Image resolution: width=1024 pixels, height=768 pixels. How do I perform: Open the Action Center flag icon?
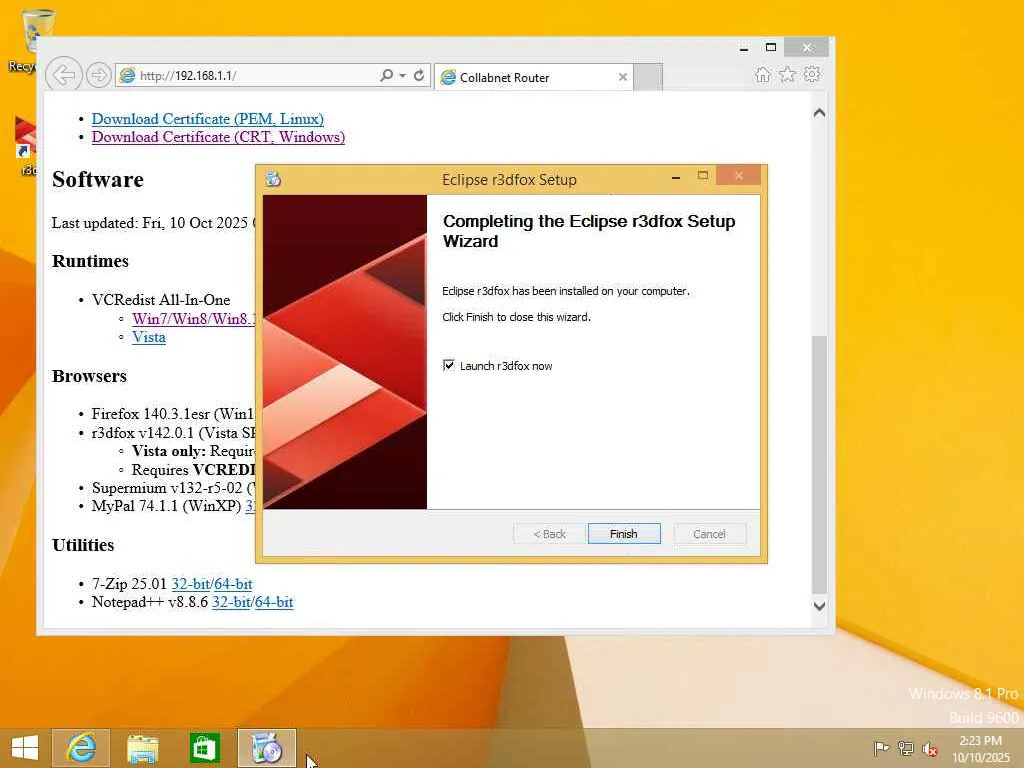coord(881,748)
